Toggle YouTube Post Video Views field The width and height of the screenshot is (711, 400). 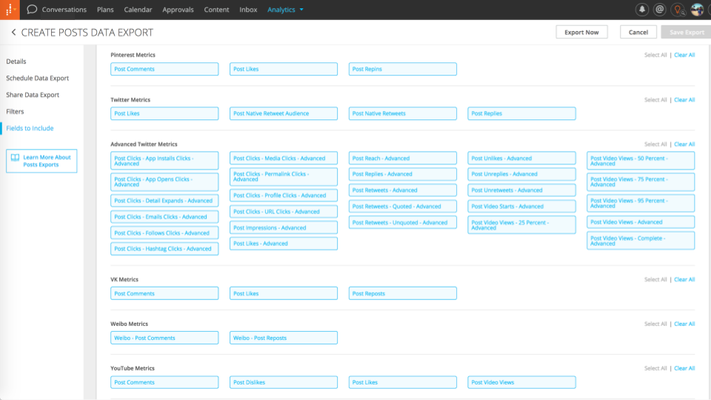click(521, 382)
